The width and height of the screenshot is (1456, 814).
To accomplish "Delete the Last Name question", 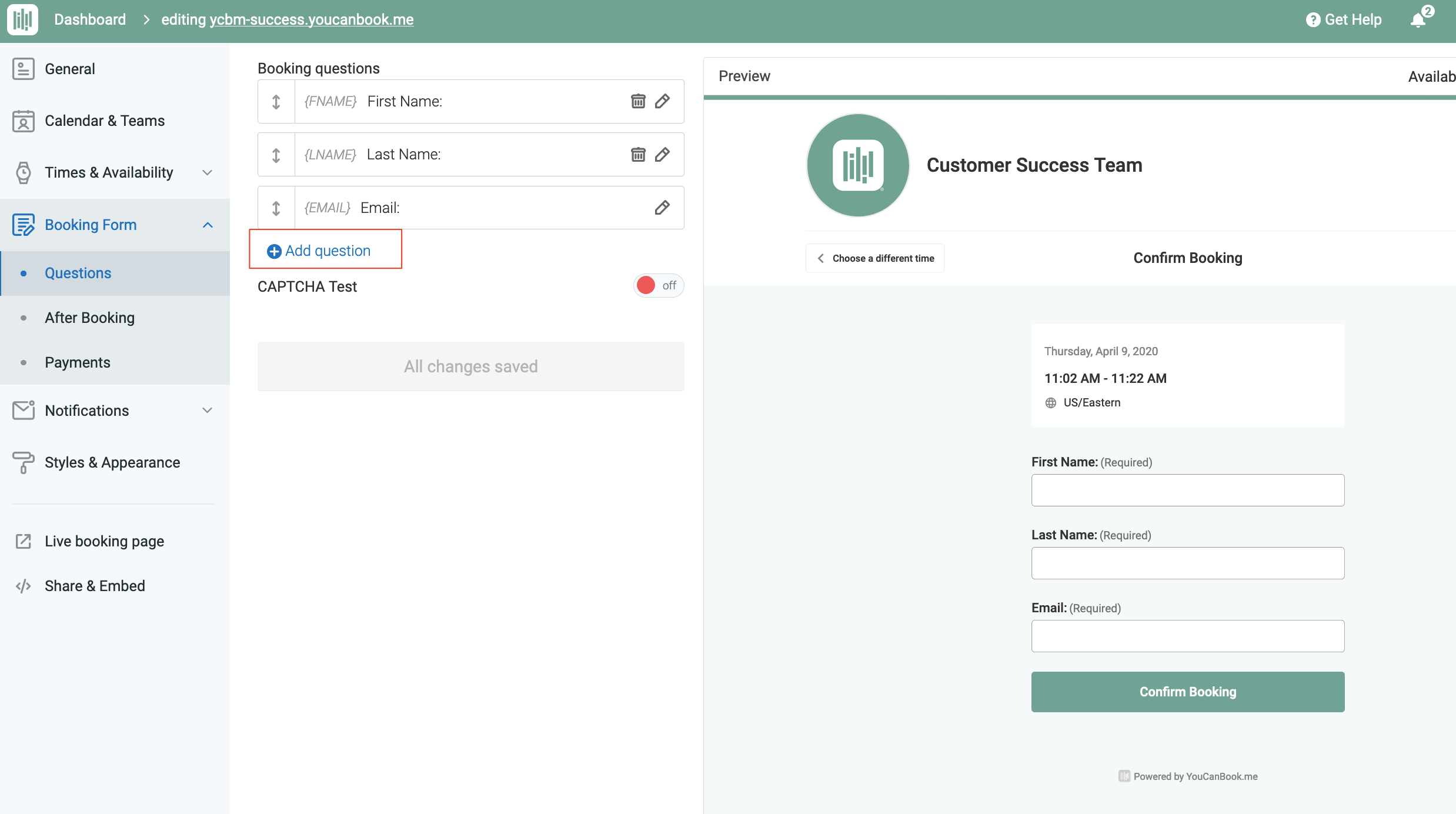I will point(638,155).
